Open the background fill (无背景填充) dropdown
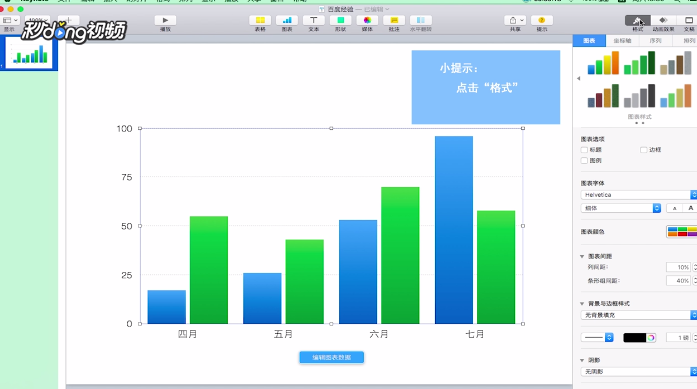Screen dimensions: 697x389 pos(639,315)
